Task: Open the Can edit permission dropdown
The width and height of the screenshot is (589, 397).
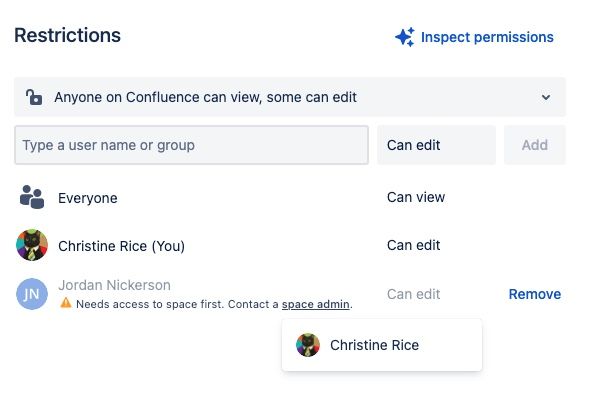Action: click(436, 145)
